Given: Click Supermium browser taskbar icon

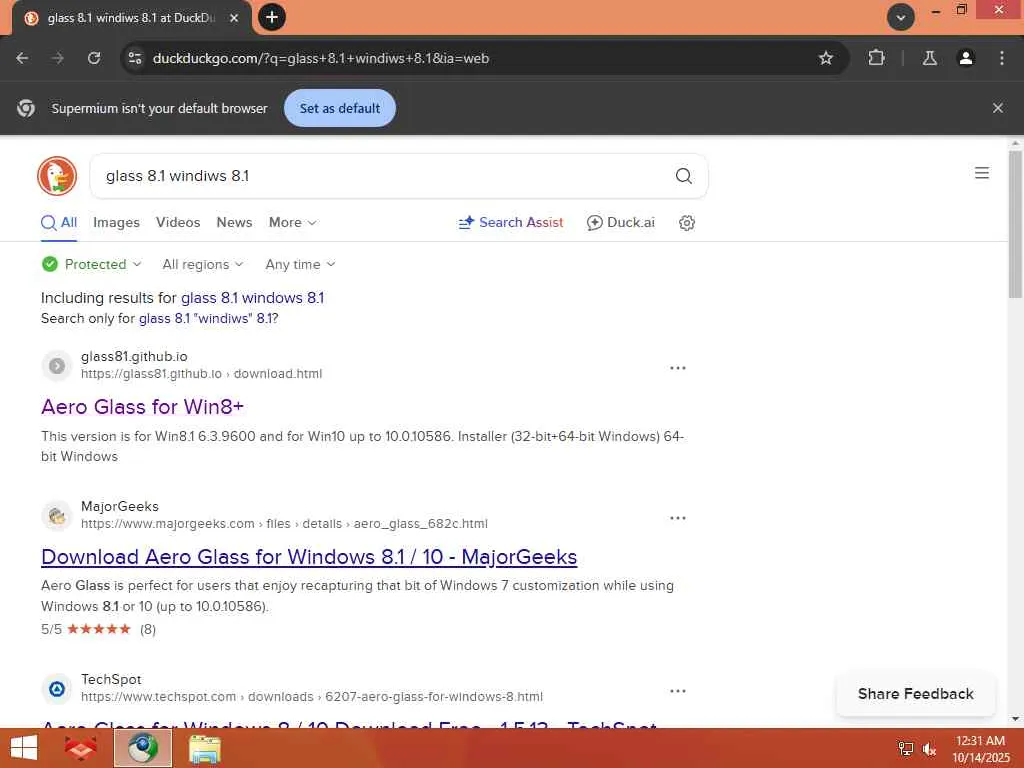Looking at the screenshot, I should (143, 748).
